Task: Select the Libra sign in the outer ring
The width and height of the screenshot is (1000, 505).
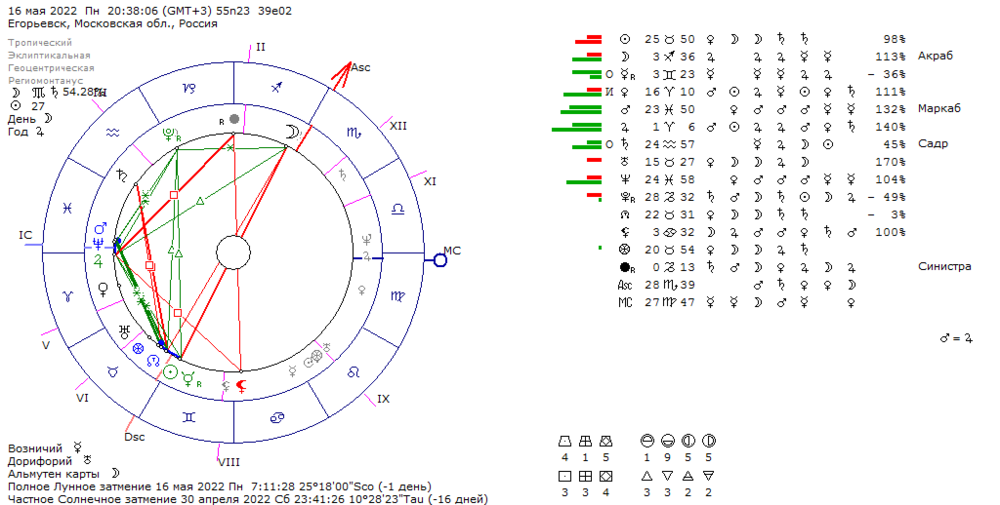Action: point(397,209)
